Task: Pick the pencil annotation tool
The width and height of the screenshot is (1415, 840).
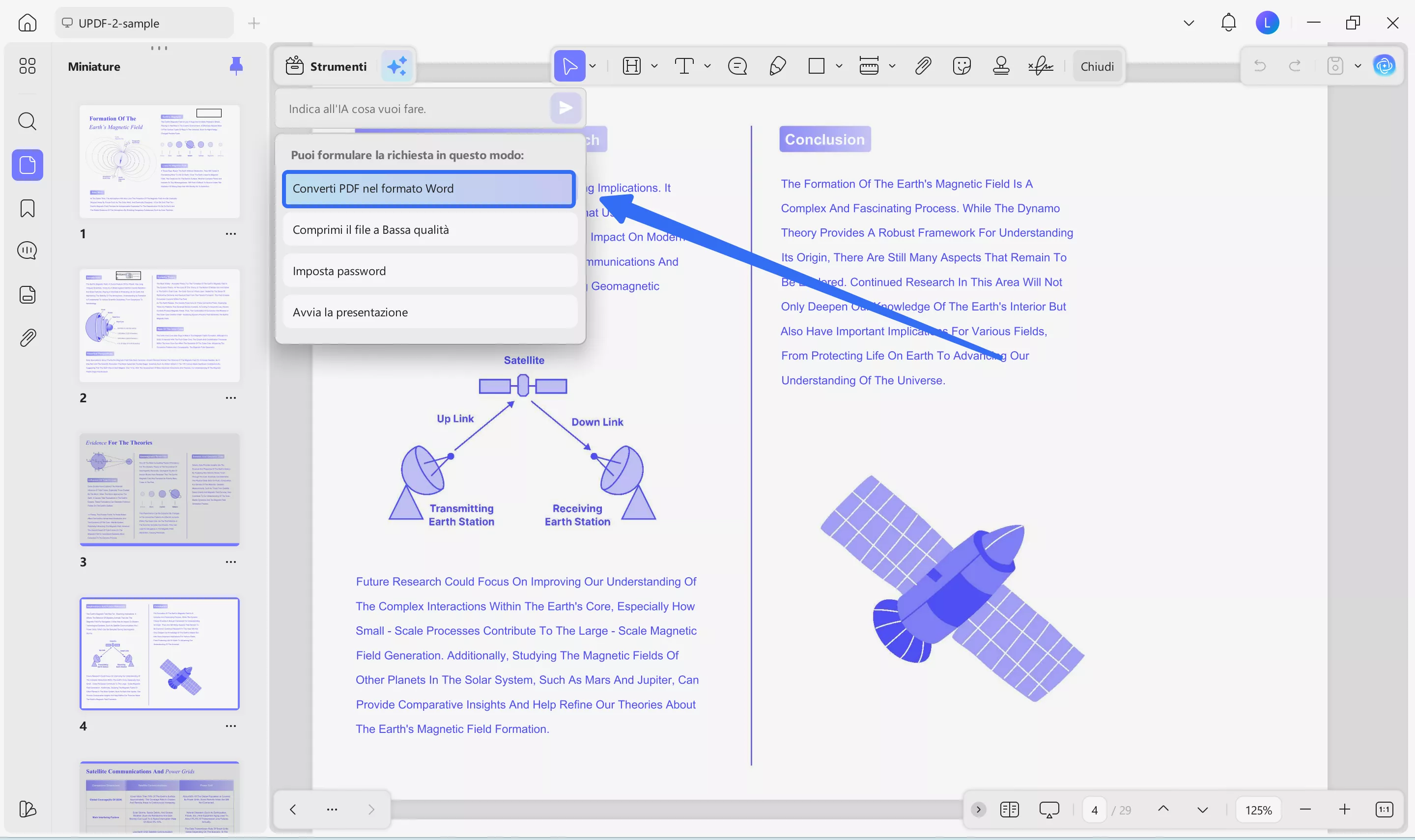Action: [777, 65]
